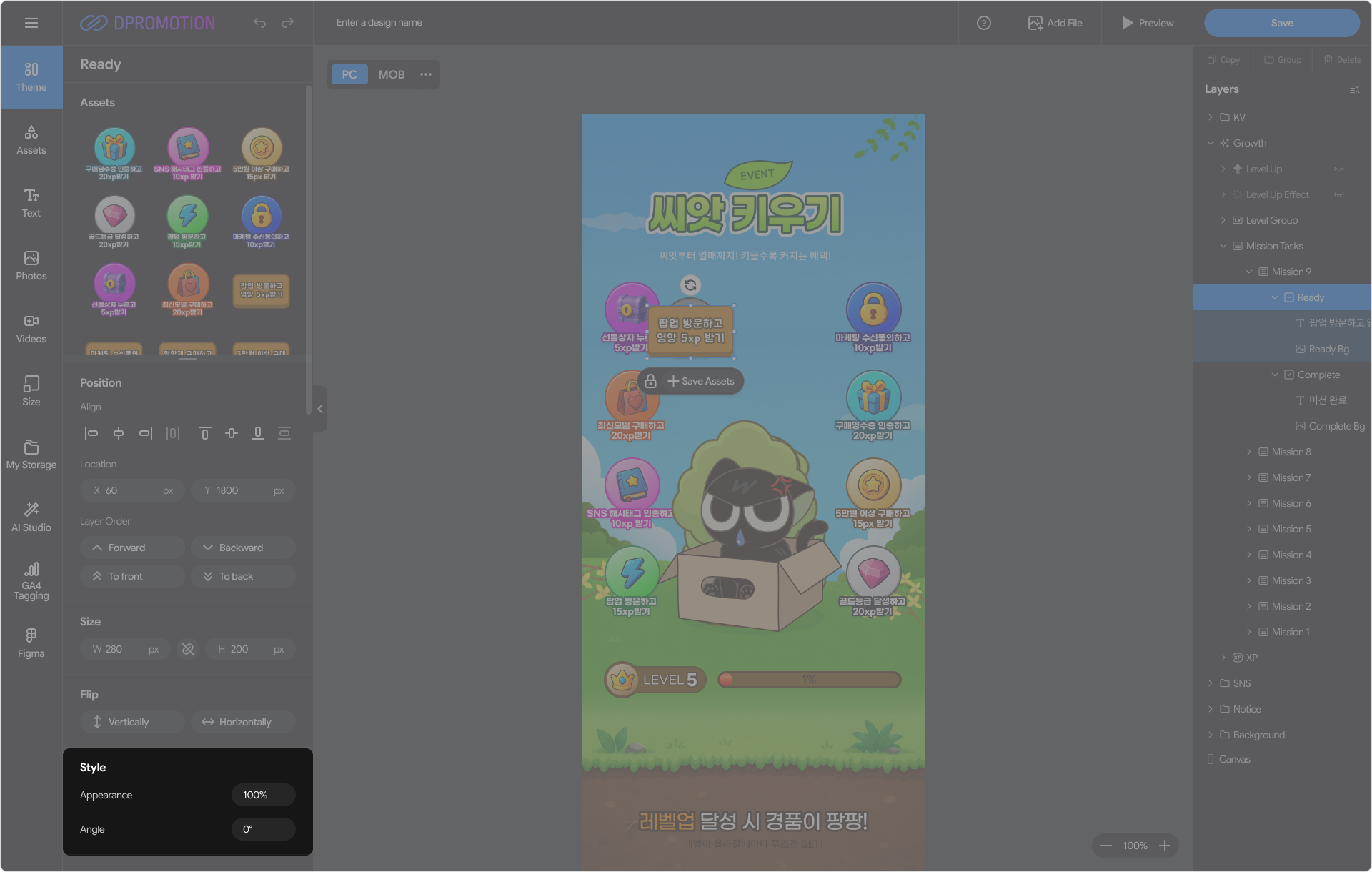1372x872 pixels.
Task: Zoom in with the plus icon
Action: [x=1165, y=846]
